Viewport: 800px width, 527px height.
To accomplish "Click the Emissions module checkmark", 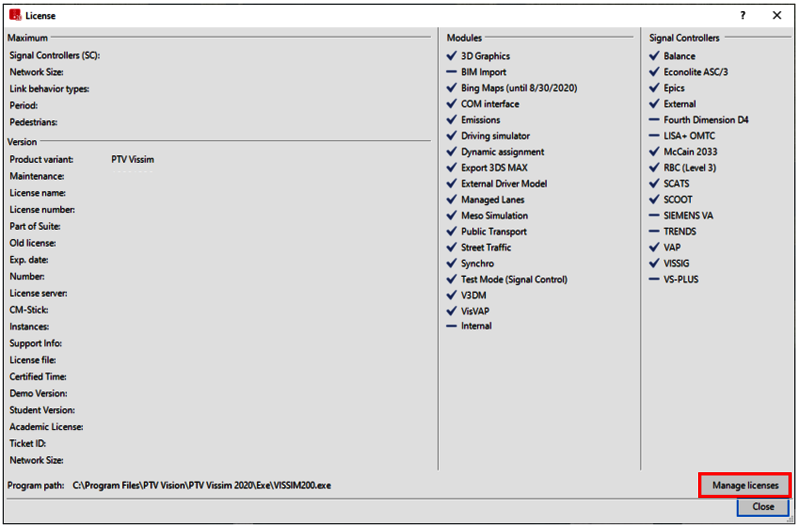I will pos(451,120).
